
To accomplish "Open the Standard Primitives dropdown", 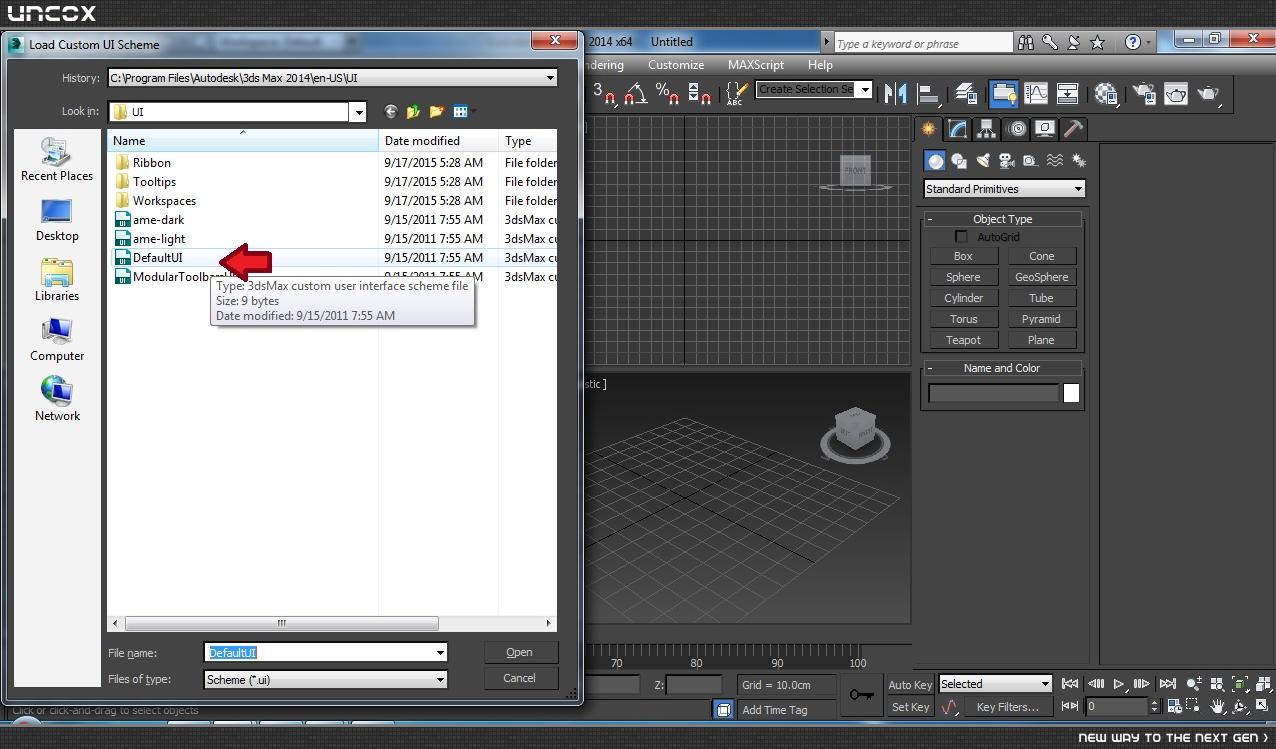I will 1004,189.
